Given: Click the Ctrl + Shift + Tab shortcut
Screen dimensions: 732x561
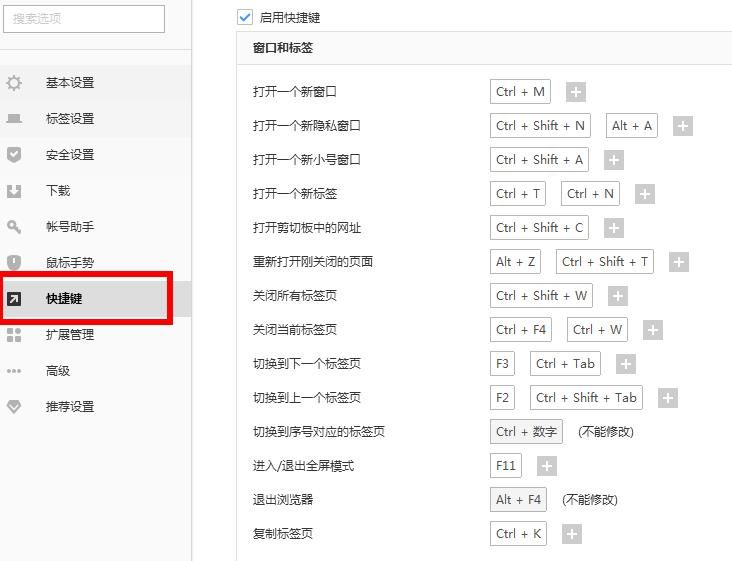Looking at the screenshot, I should pos(586,398).
